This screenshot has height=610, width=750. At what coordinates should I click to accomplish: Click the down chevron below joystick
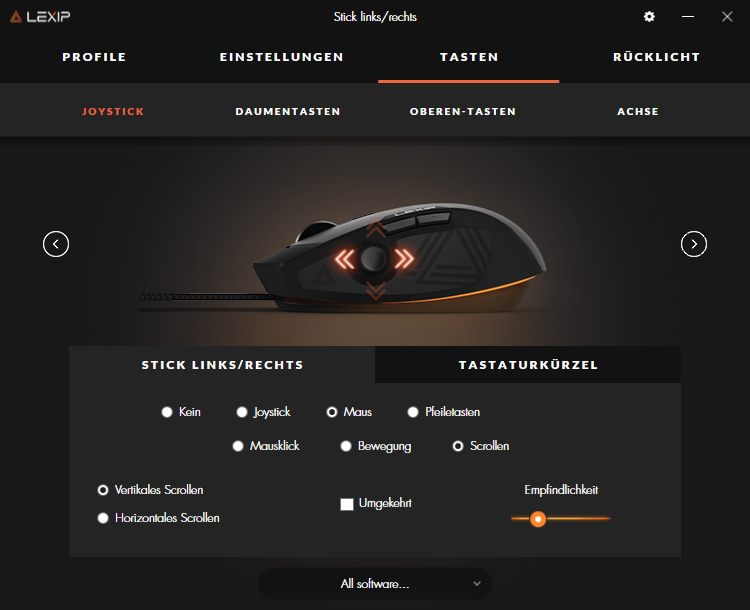375,290
